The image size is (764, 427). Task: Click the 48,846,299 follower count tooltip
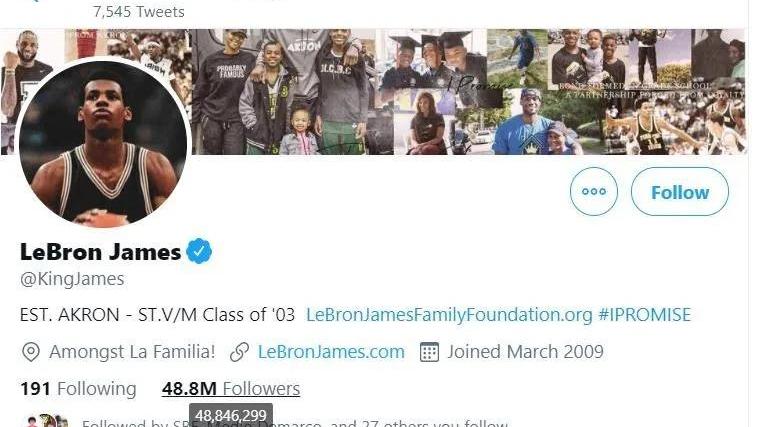tap(230, 414)
